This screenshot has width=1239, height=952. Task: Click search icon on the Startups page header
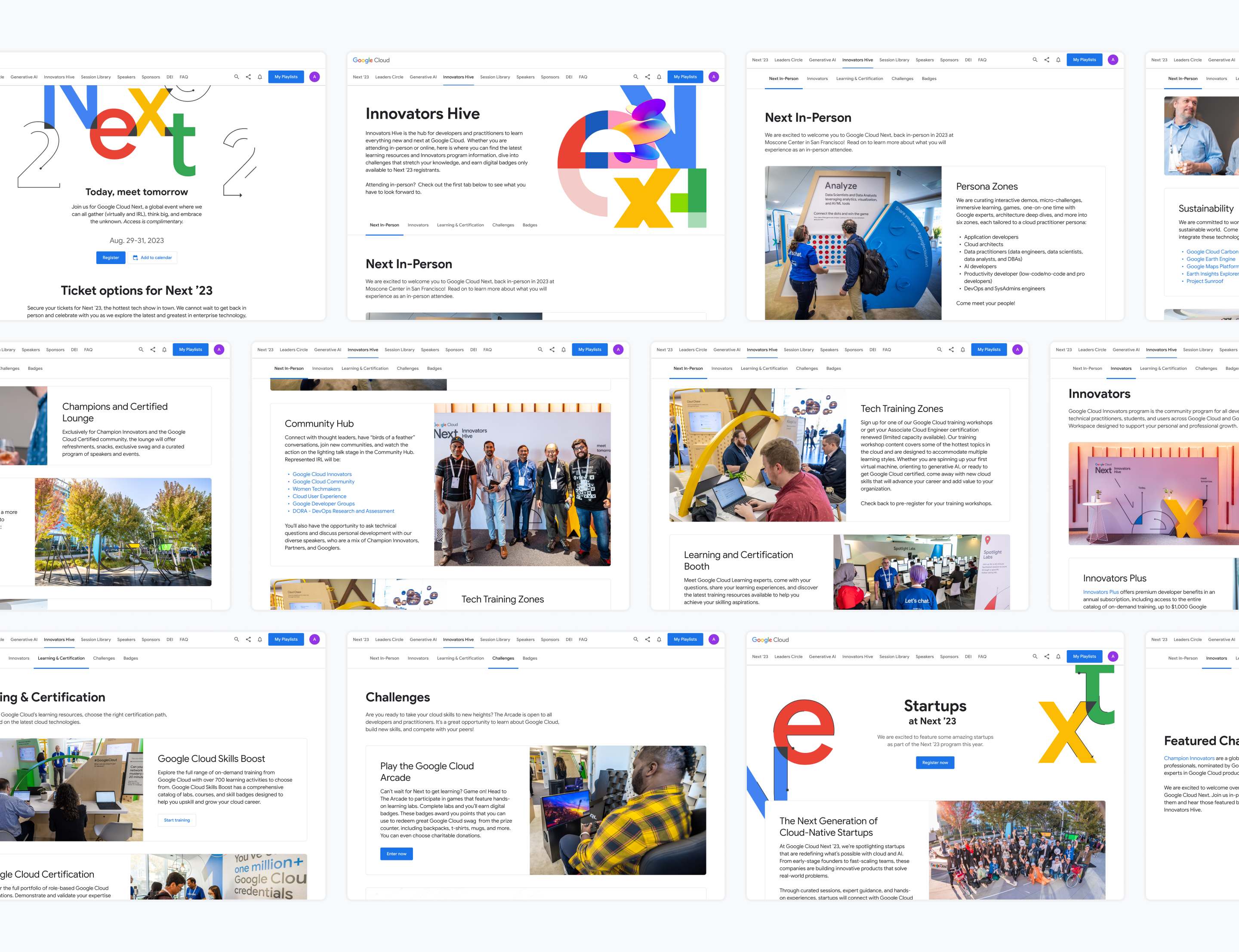(x=1035, y=656)
